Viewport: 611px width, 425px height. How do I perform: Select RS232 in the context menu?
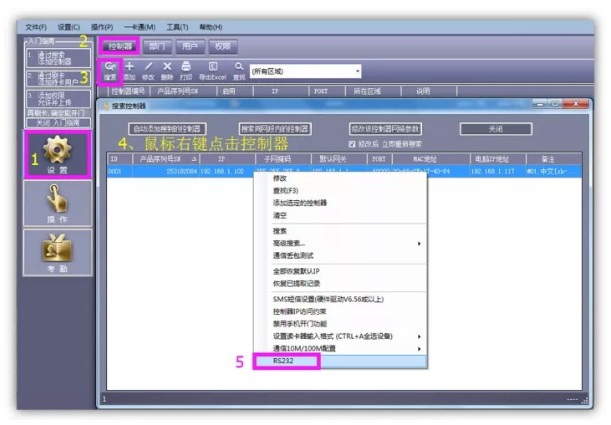pos(285,360)
